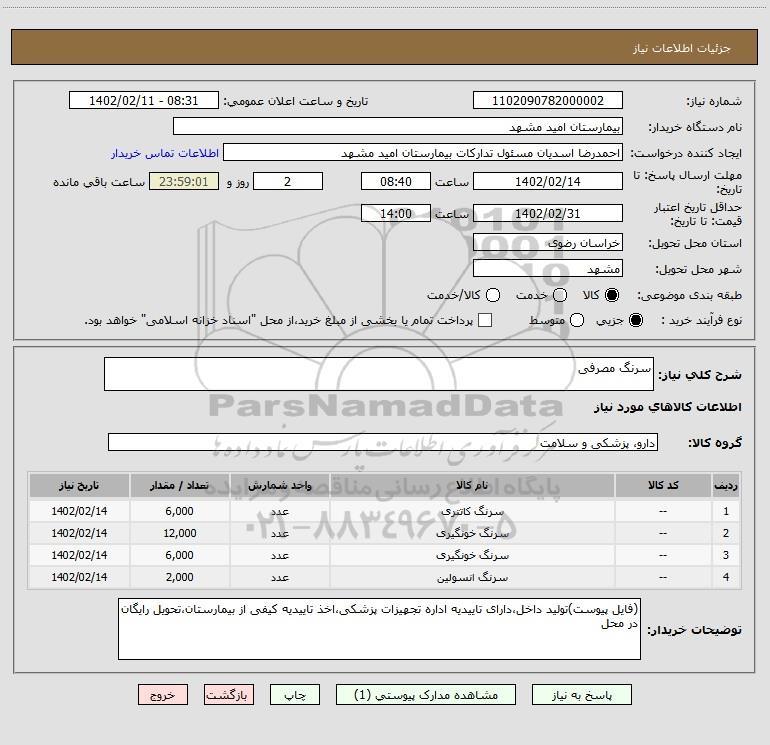Click the days remaining field showing 2
This screenshot has width=770, height=745.
(x=288, y=181)
